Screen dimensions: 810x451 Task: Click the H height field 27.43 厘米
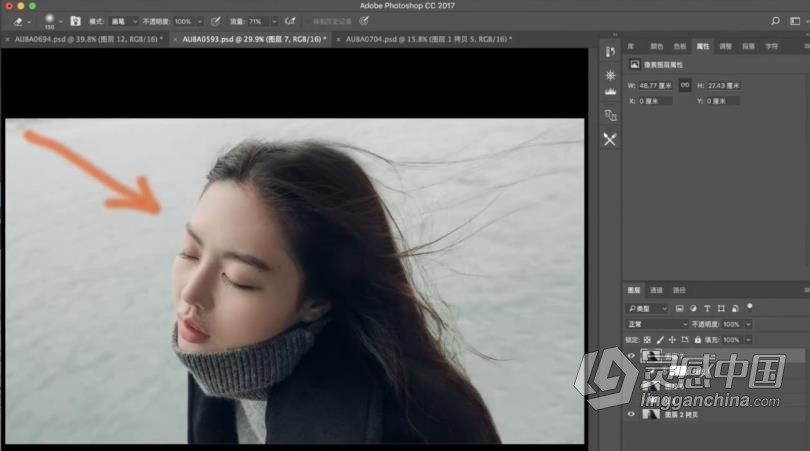(723, 86)
